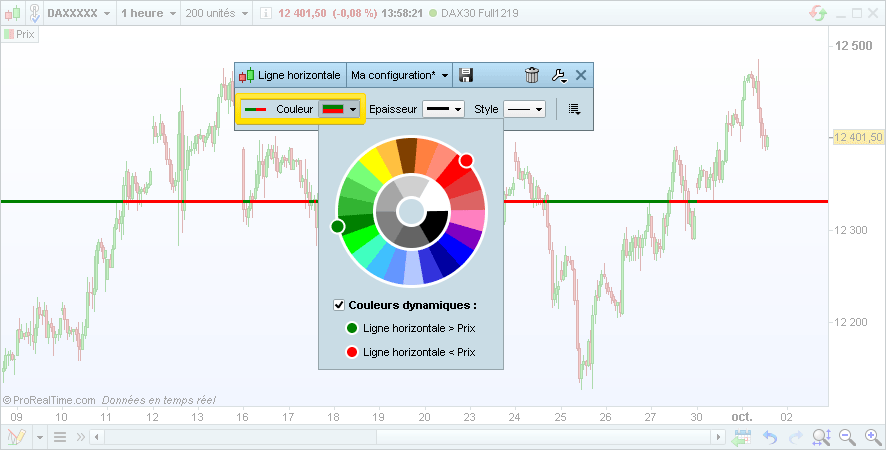Click the 12 401,50 price axis label

(x=858, y=137)
